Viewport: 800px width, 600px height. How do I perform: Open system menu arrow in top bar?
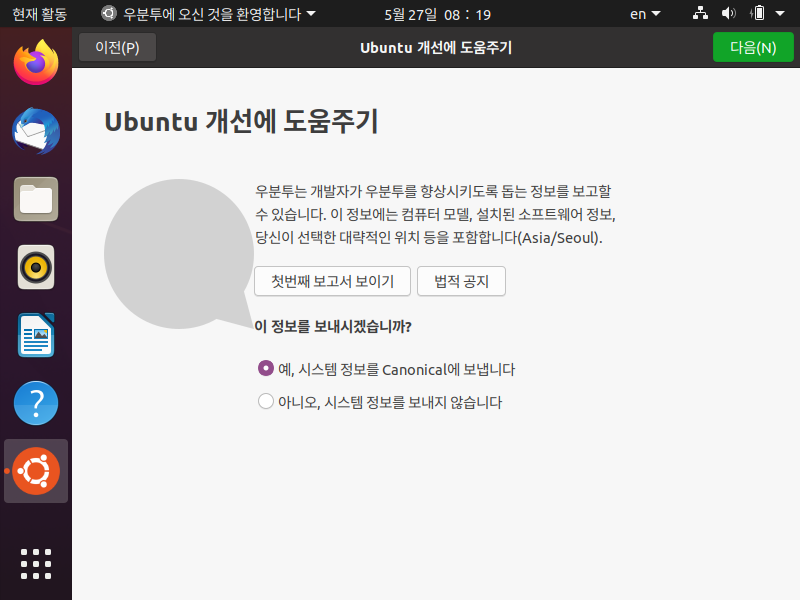(780, 14)
